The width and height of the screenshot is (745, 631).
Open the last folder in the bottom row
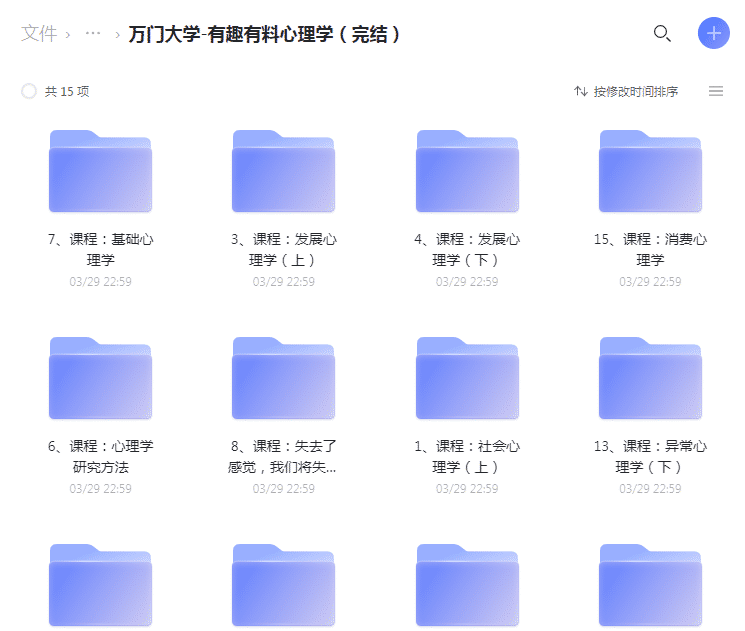coord(650,586)
